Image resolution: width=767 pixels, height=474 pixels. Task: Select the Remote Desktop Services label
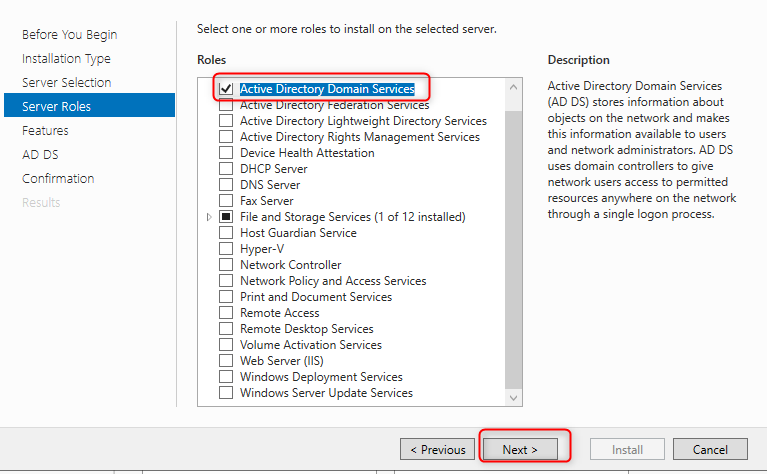307,329
